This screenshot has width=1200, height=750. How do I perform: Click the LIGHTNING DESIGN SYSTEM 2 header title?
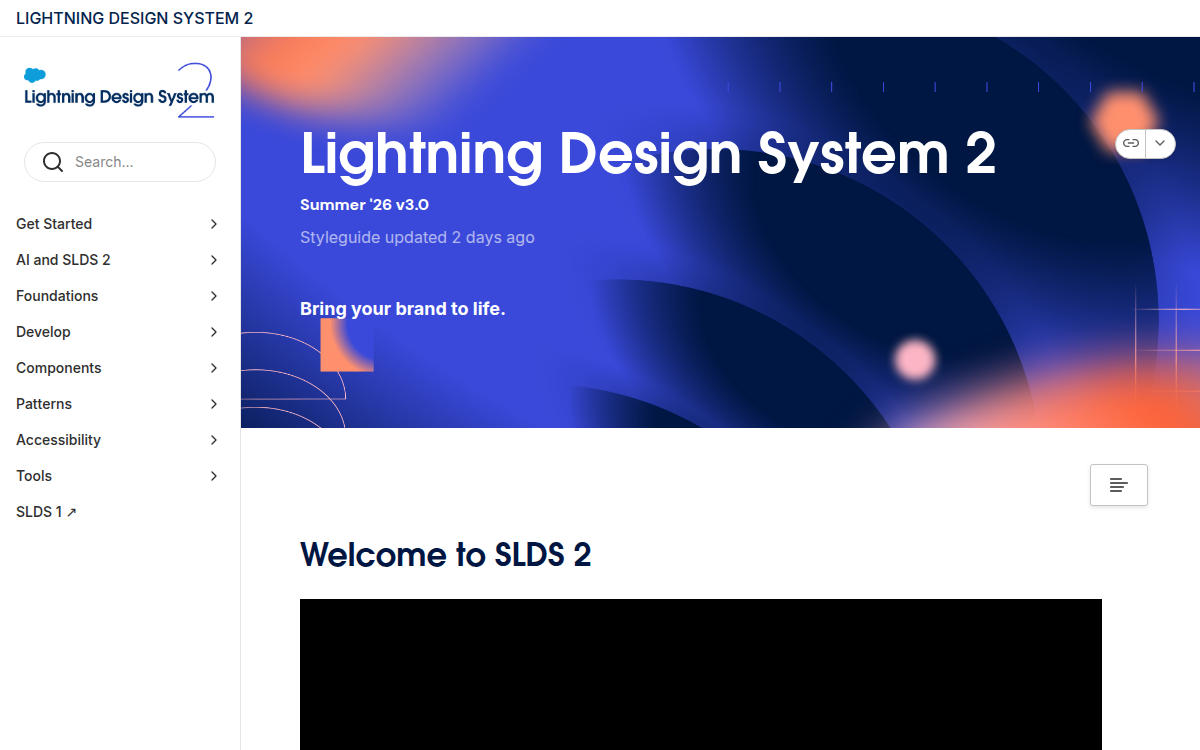pyautogui.click(x=134, y=18)
